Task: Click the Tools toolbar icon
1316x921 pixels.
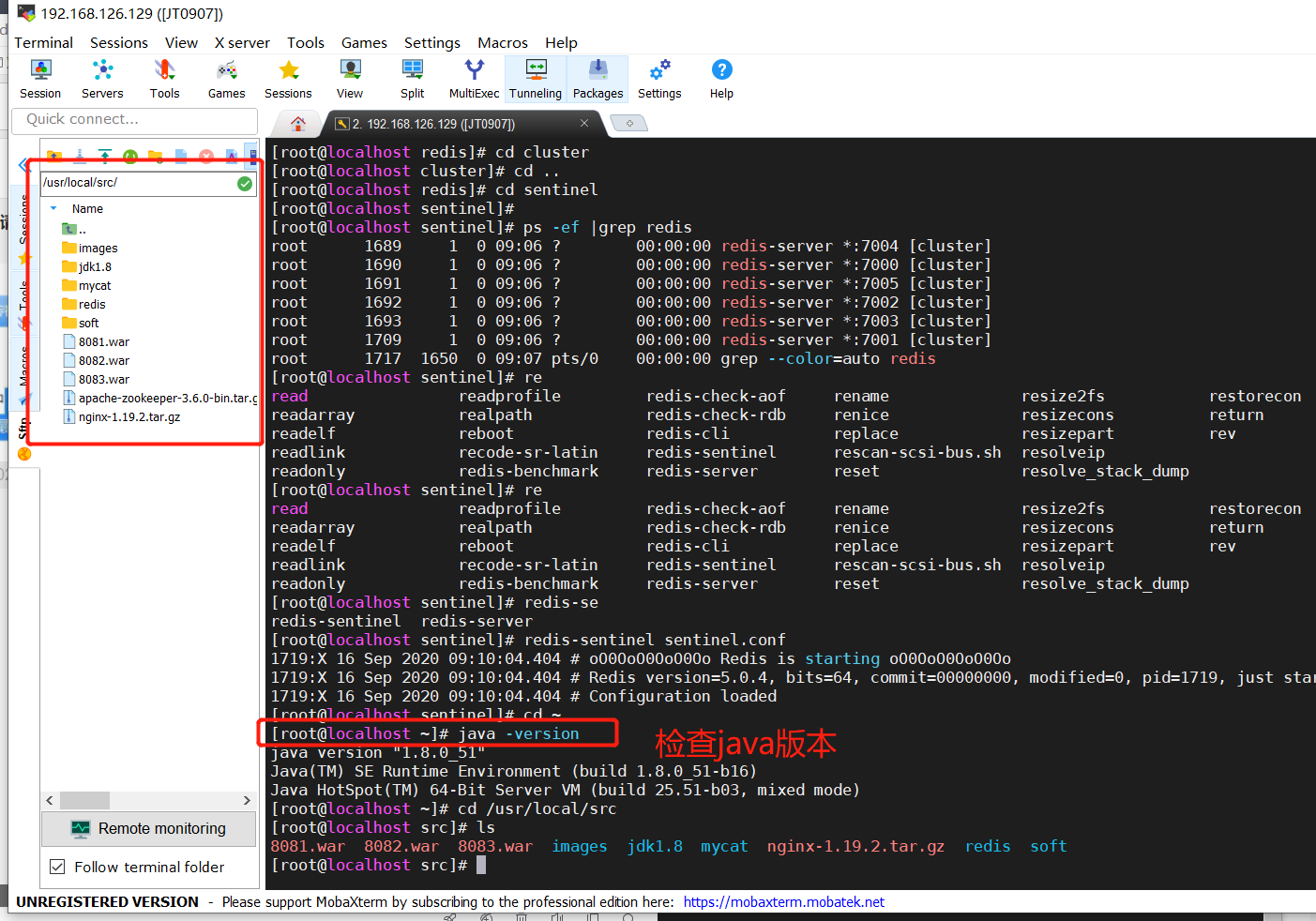Action: [164, 79]
